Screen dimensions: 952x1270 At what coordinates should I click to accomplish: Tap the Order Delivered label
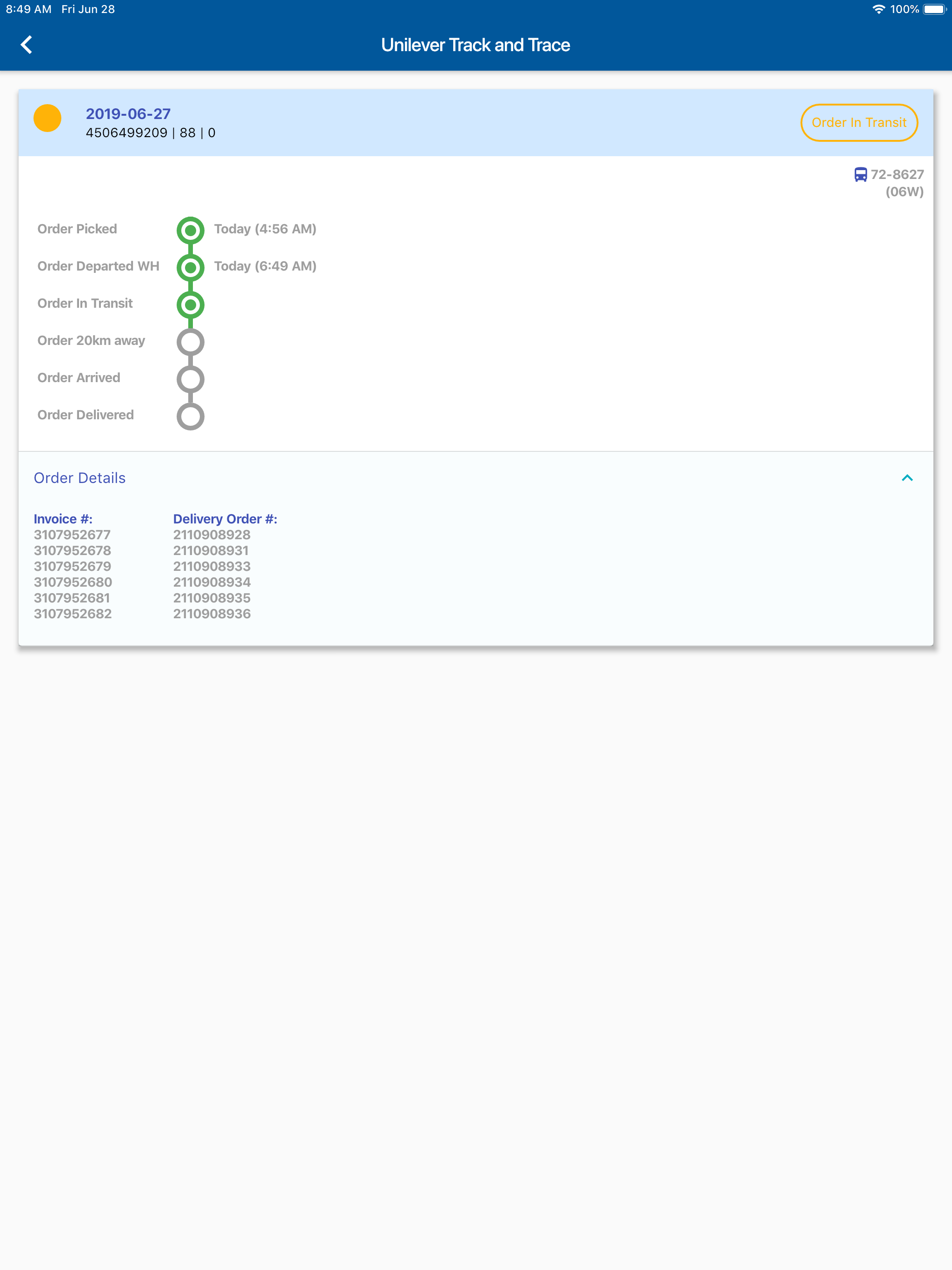point(86,415)
